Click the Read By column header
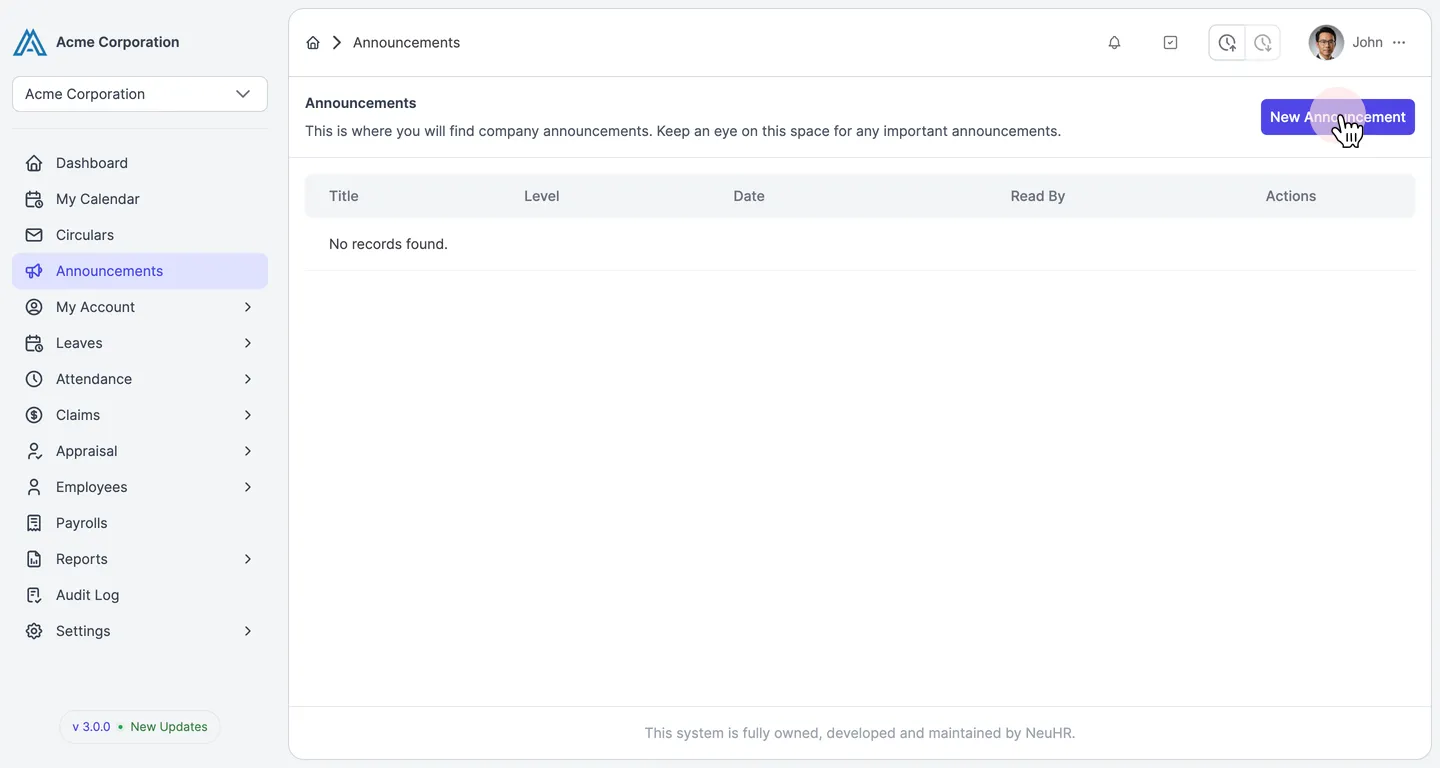The height and width of the screenshot is (768, 1440). pyautogui.click(x=1037, y=196)
